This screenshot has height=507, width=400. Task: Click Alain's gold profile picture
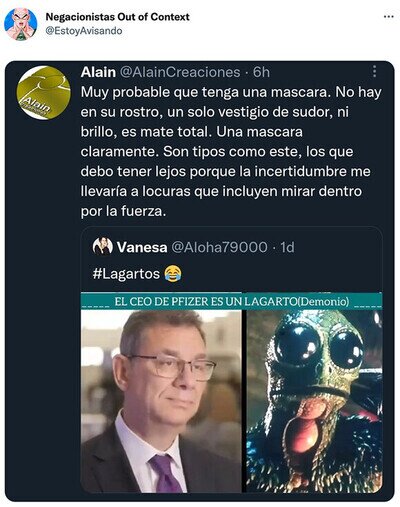(44, 93)
